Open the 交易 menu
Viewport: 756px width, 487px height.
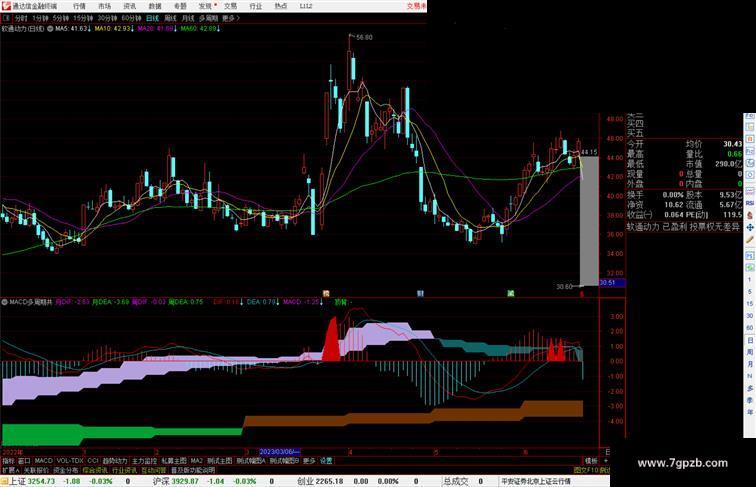tap(230, 6)
